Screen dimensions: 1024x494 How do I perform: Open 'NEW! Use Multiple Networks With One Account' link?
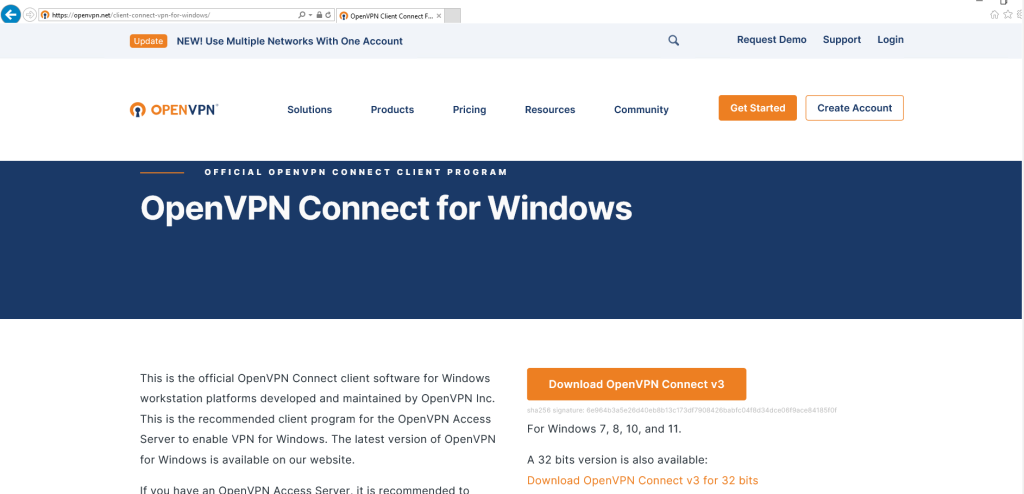[x=289, y=41]
